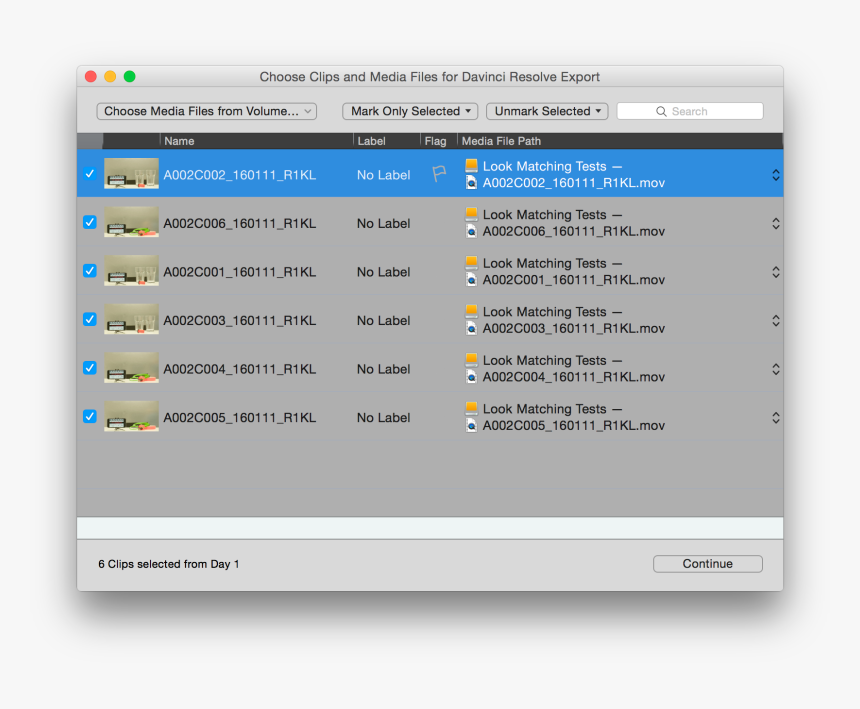This screenshot has height=709, width=860.
Task: Click the Media File Path column header
Action: point(501,141)
